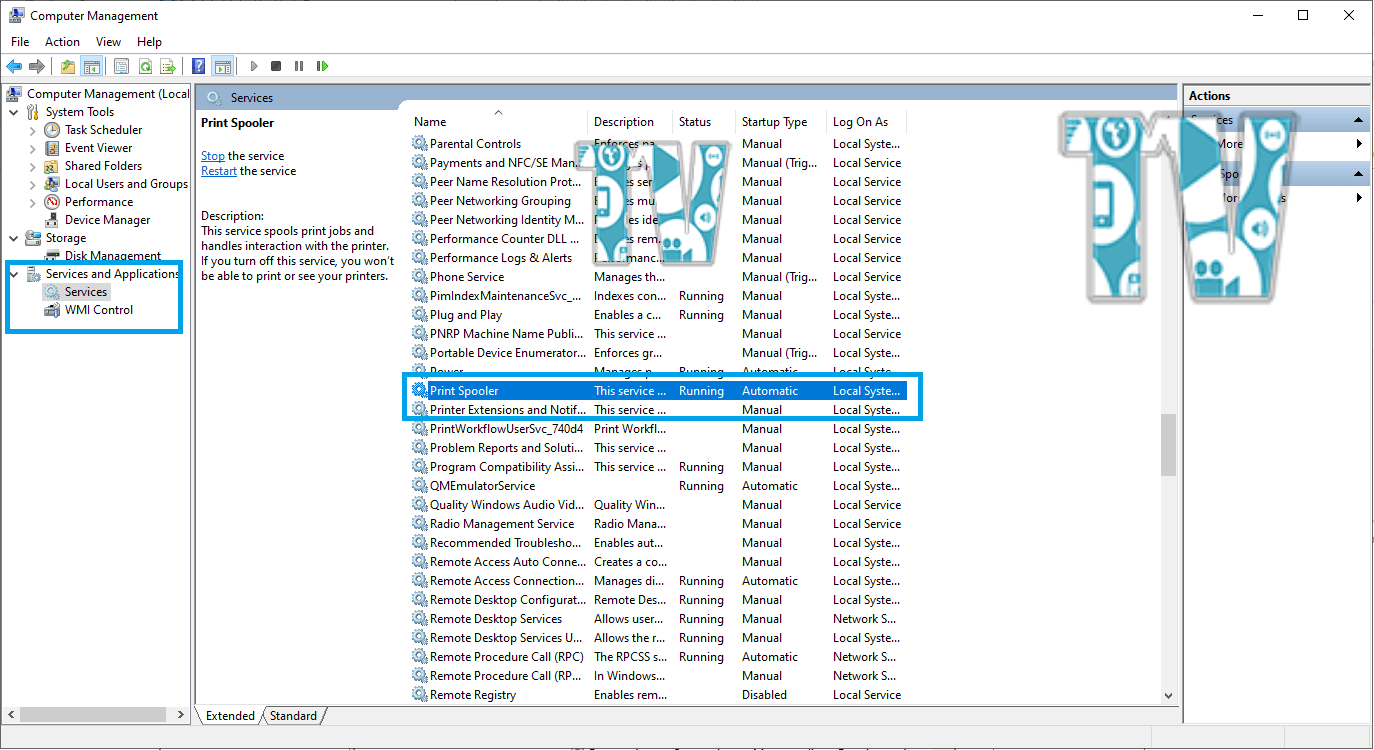Collapse the System Tools tree node

[14, 112]
